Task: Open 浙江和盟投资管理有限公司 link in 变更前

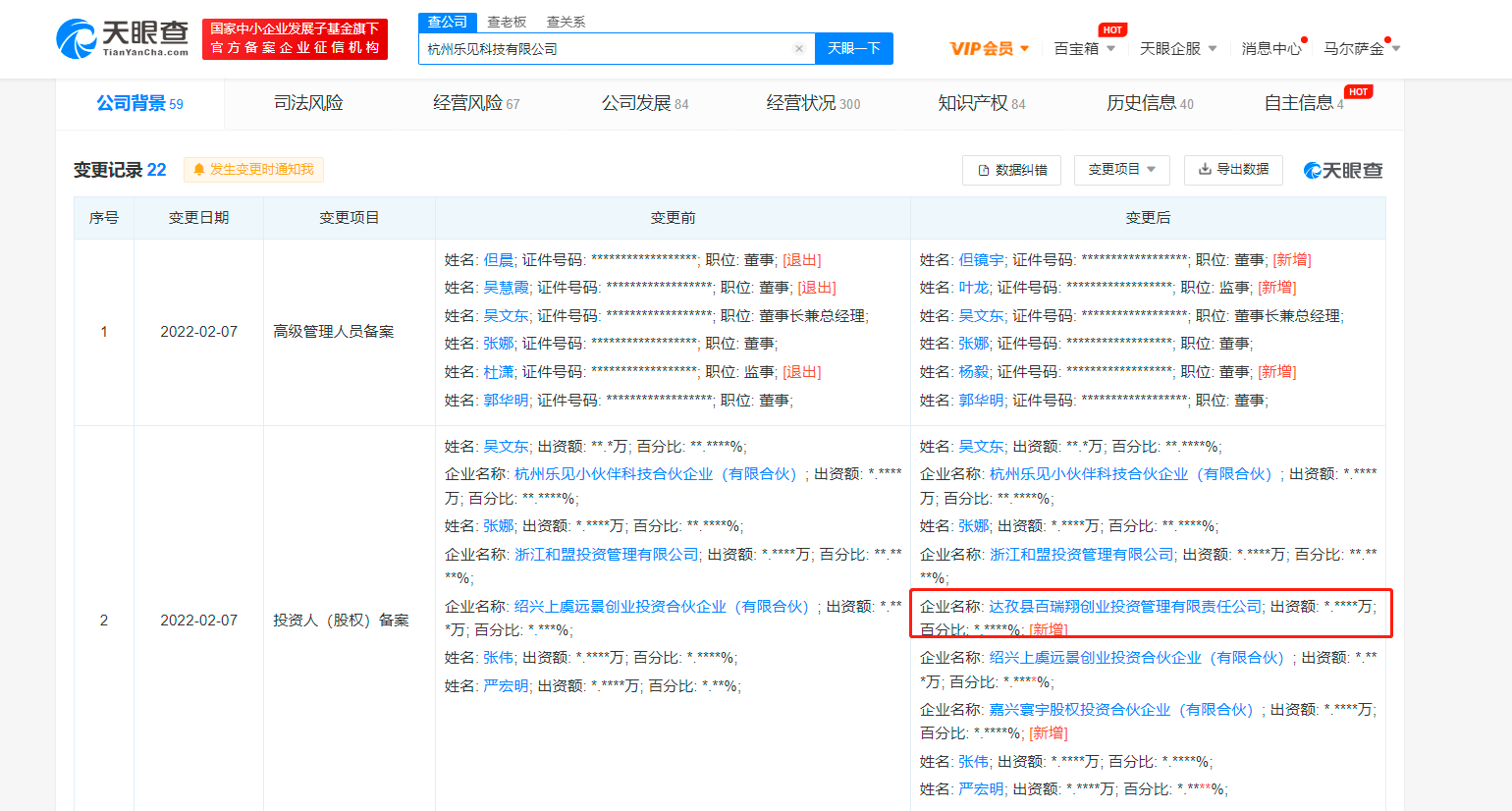Action: pyautogui.click(x=607, y=555)
